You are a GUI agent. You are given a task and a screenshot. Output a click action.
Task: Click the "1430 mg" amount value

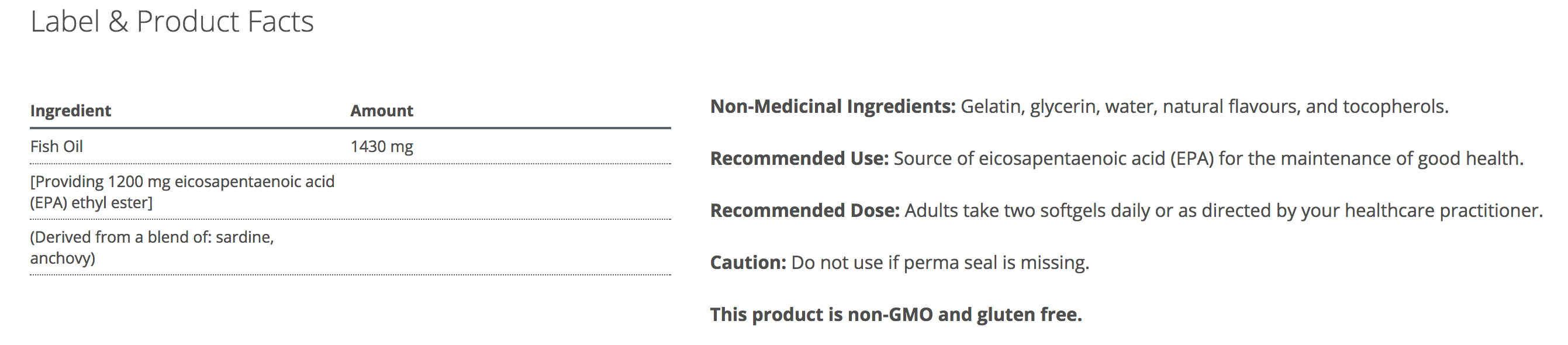pos(382,147)
